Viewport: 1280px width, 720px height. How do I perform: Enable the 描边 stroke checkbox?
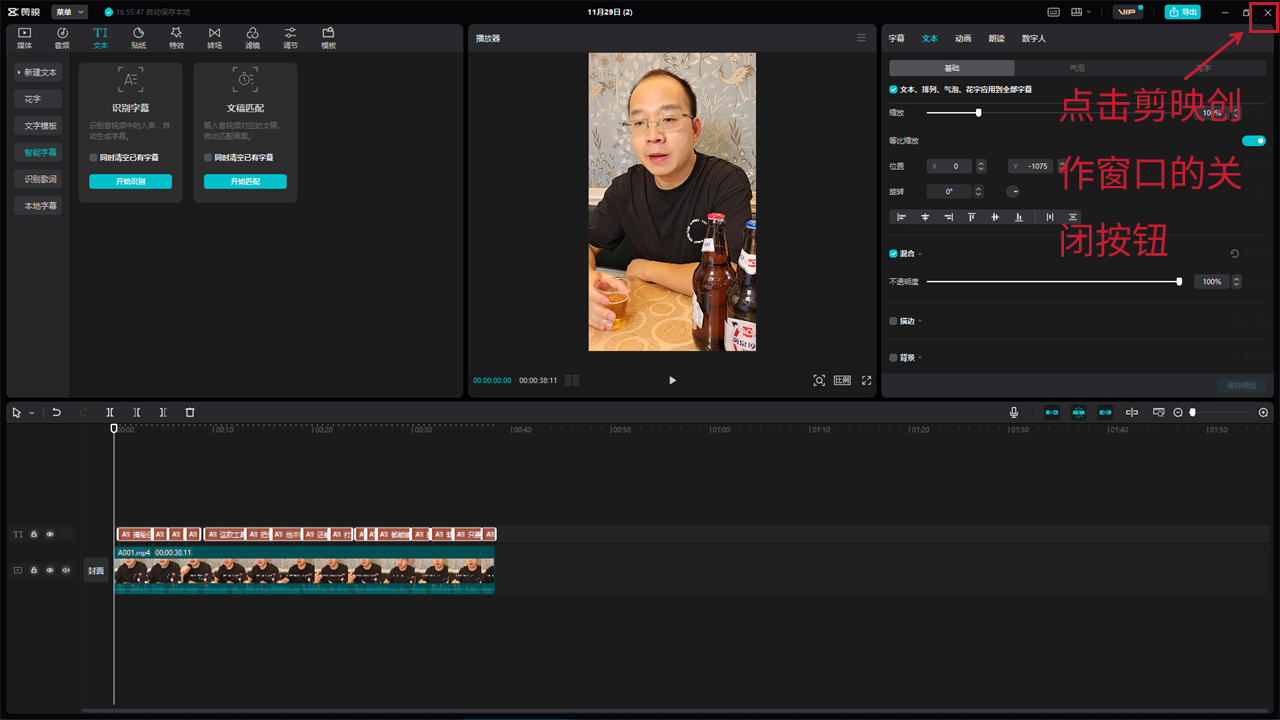[893, 321]
